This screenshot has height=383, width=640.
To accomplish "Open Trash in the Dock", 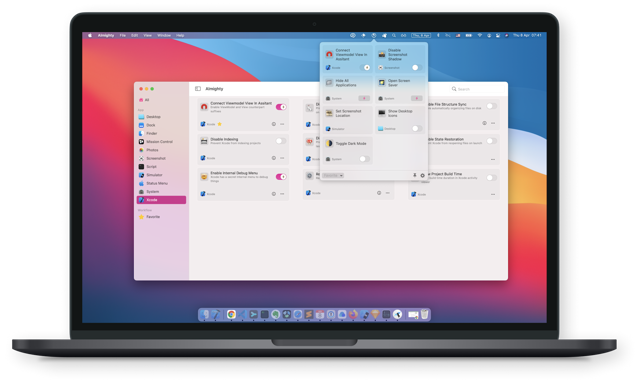I will click(x=424, y=314).
